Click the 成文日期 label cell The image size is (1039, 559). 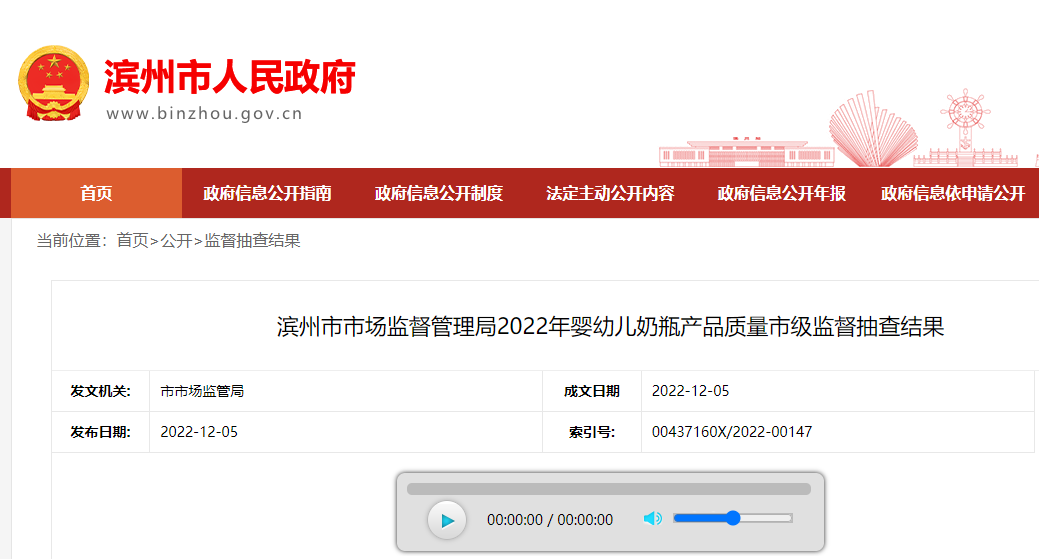(x=592, y=391)
